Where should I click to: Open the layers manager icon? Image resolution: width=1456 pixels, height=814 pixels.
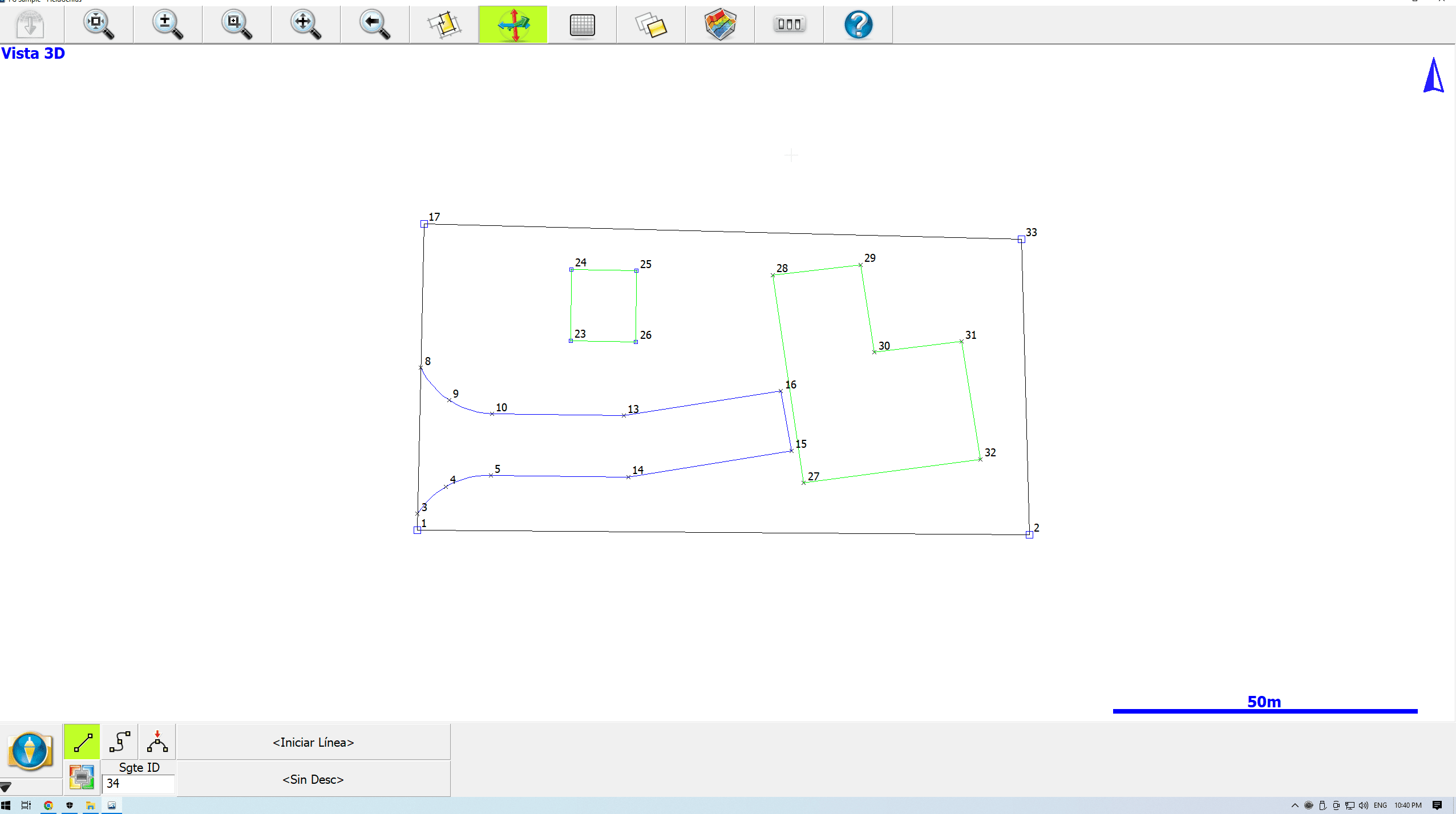pos(651,25)
